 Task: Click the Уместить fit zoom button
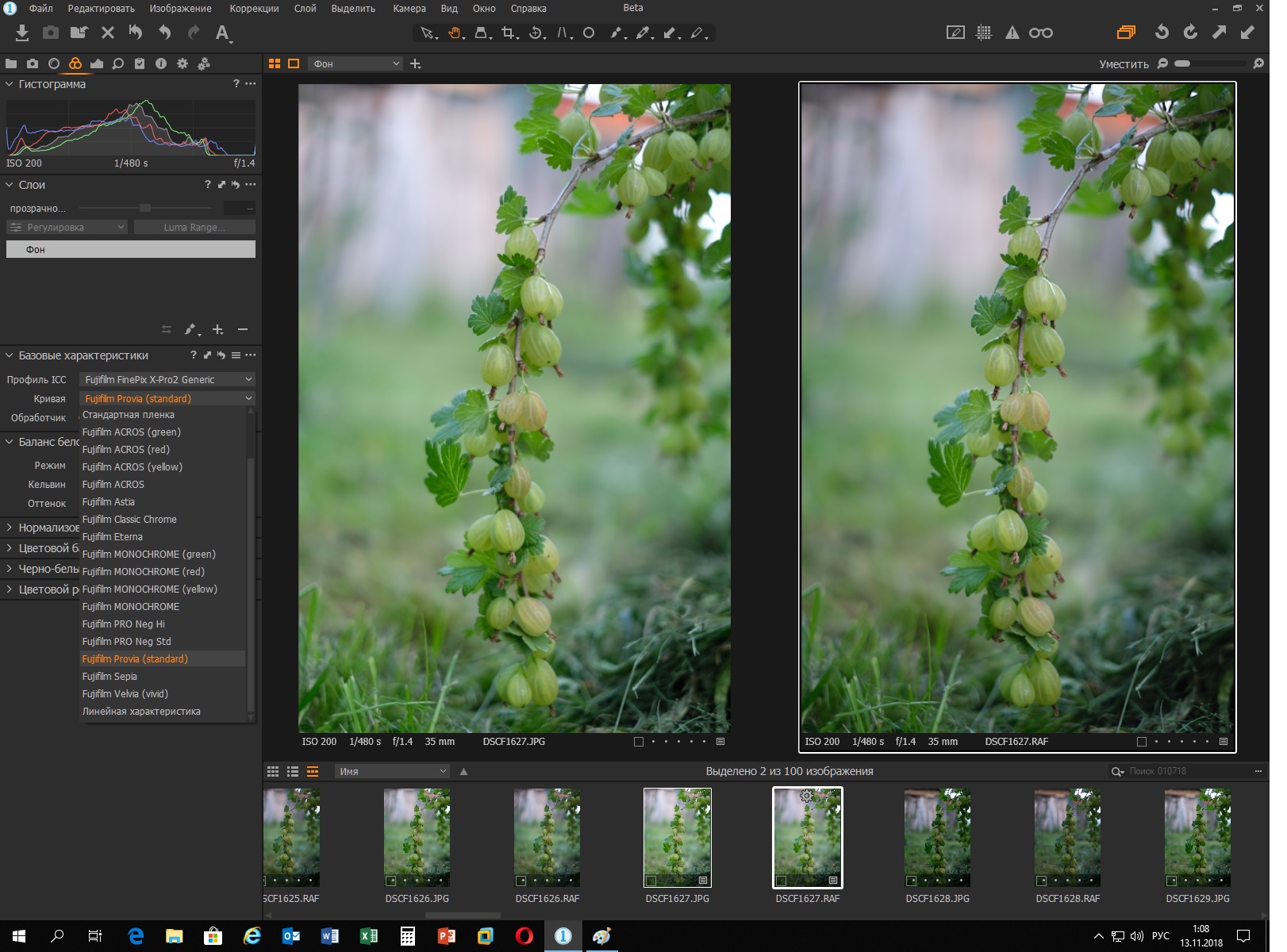1124,64
